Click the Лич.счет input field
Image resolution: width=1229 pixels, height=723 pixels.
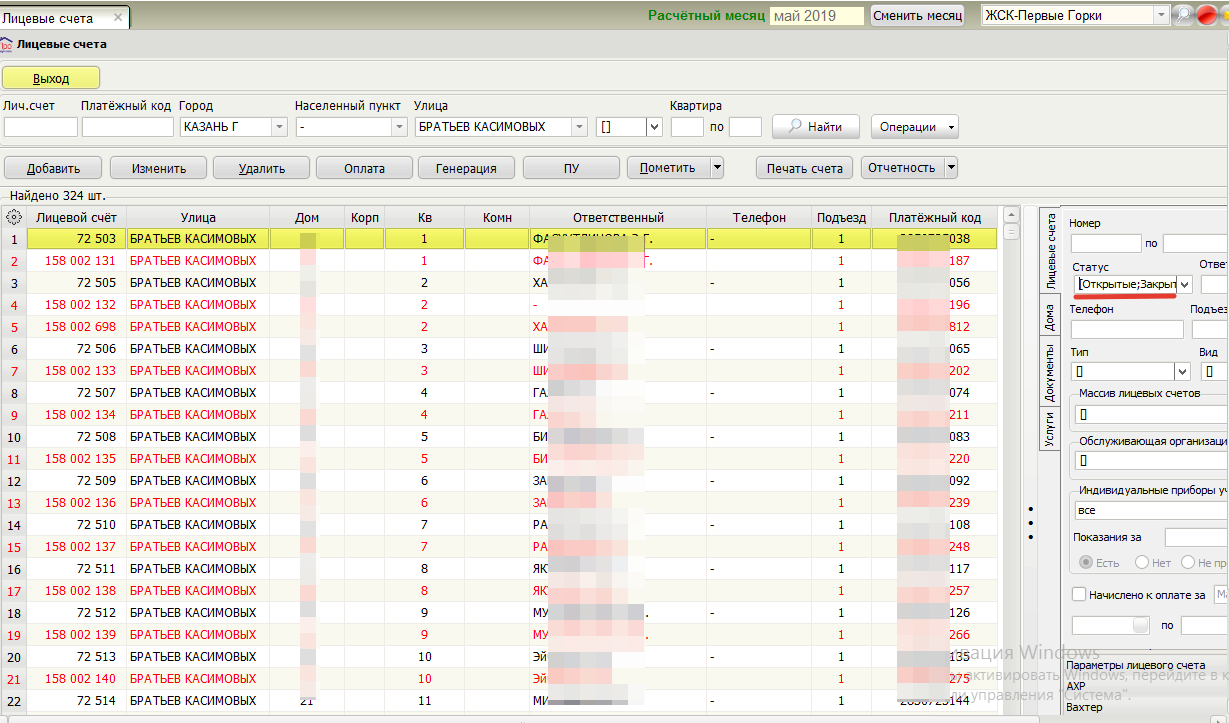(41, 127)
